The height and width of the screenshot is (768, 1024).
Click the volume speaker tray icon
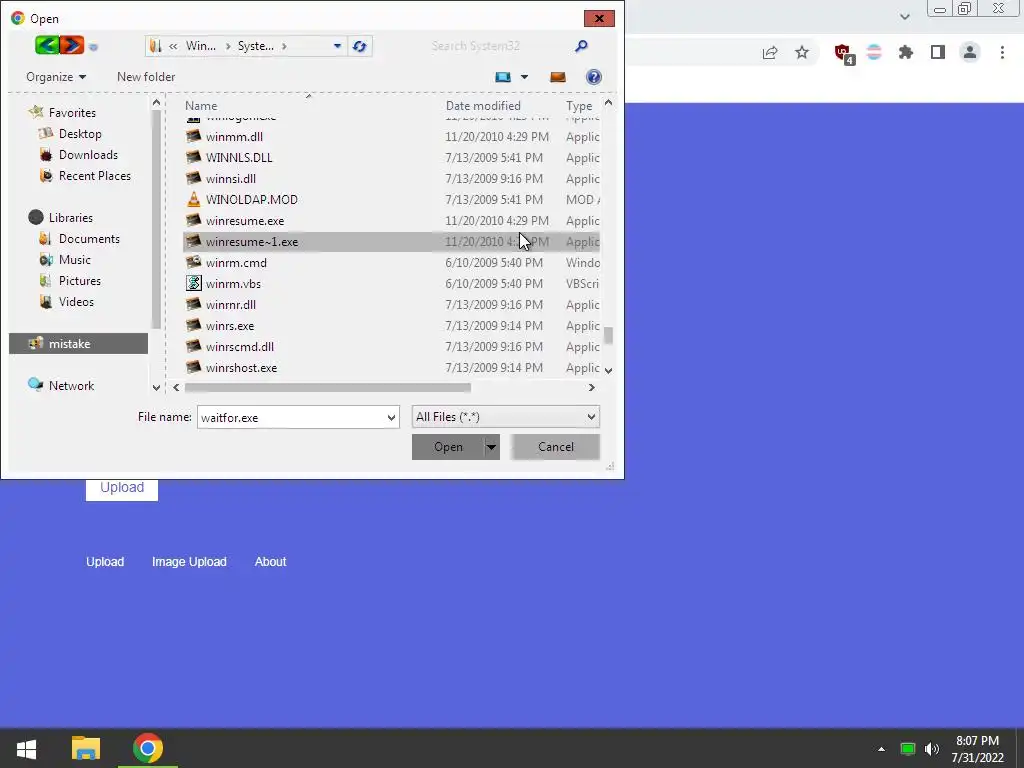[931, 749]
